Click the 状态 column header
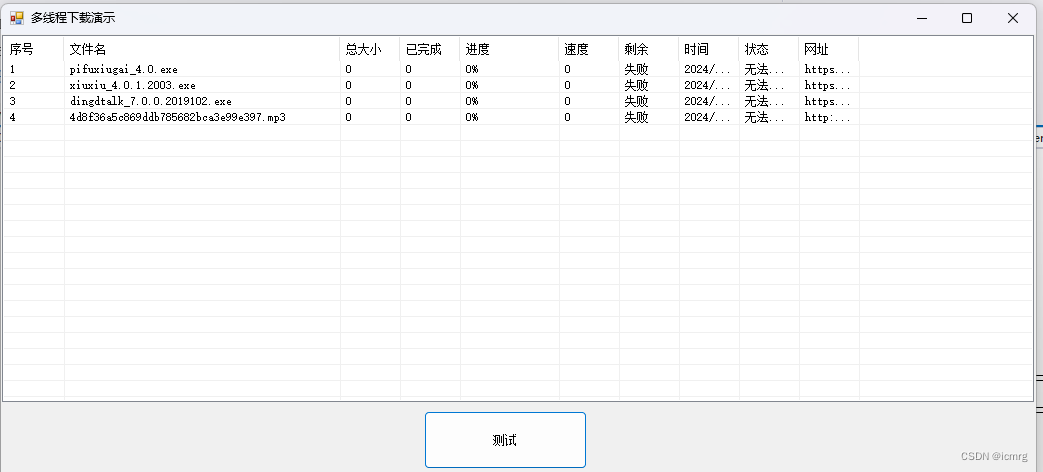This screenshot has height=472, width=1043. pos(768,49)
